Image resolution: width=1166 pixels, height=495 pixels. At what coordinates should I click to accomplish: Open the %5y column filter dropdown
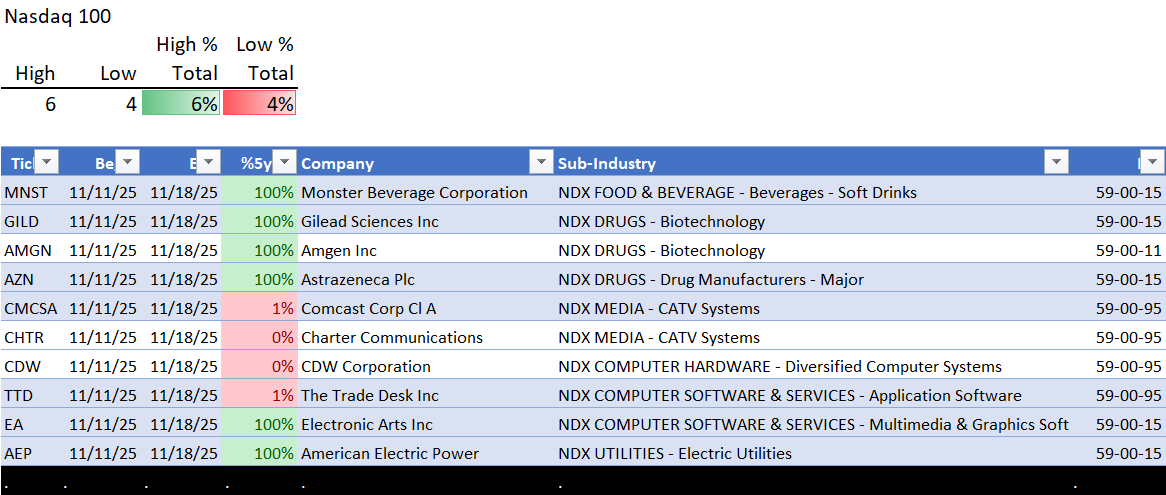coord(285,163)
